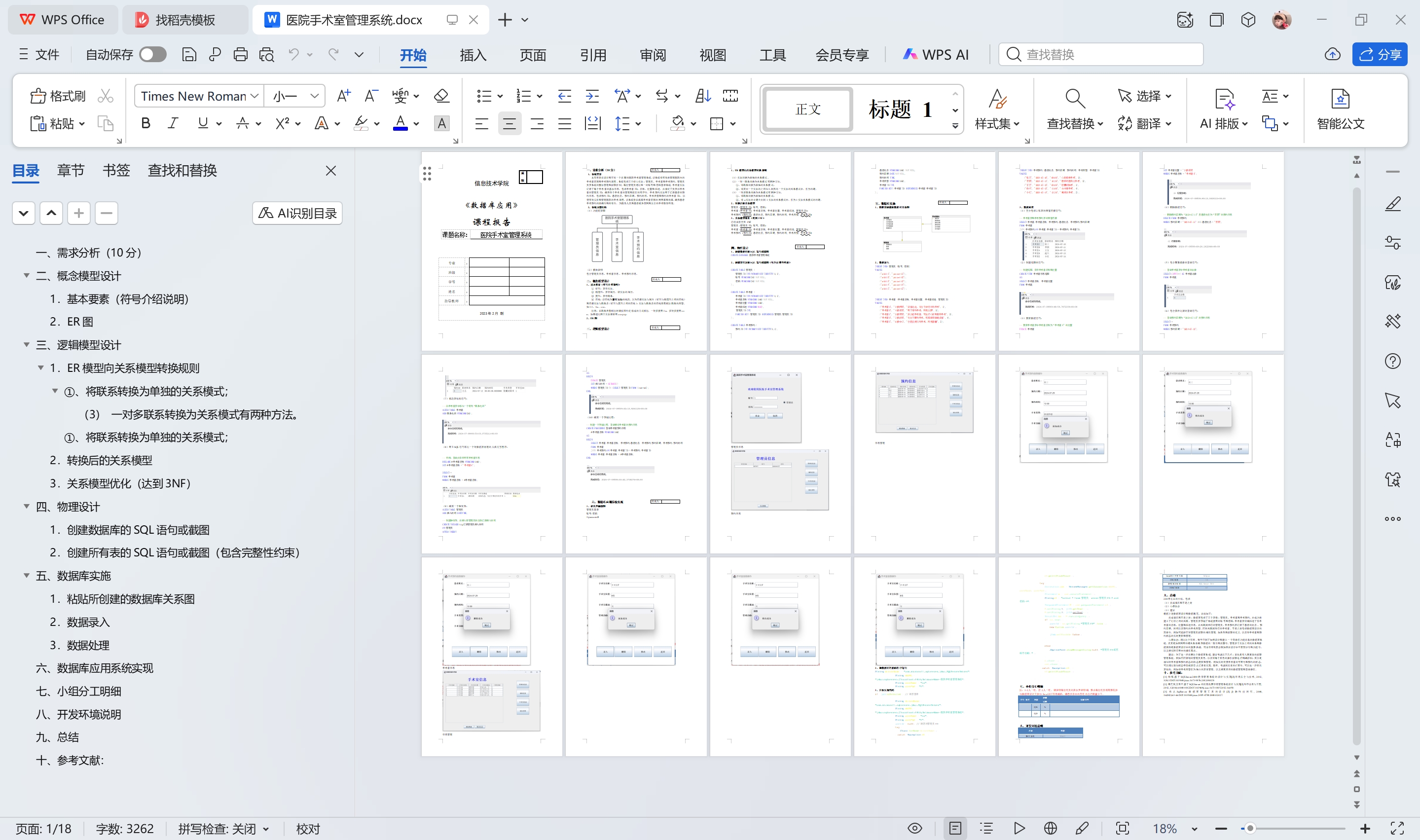The width and height of the screenshot is (1420, 840).
Task: Open the 18% zoom level dropdown
Action: [x=1194, y=829]
